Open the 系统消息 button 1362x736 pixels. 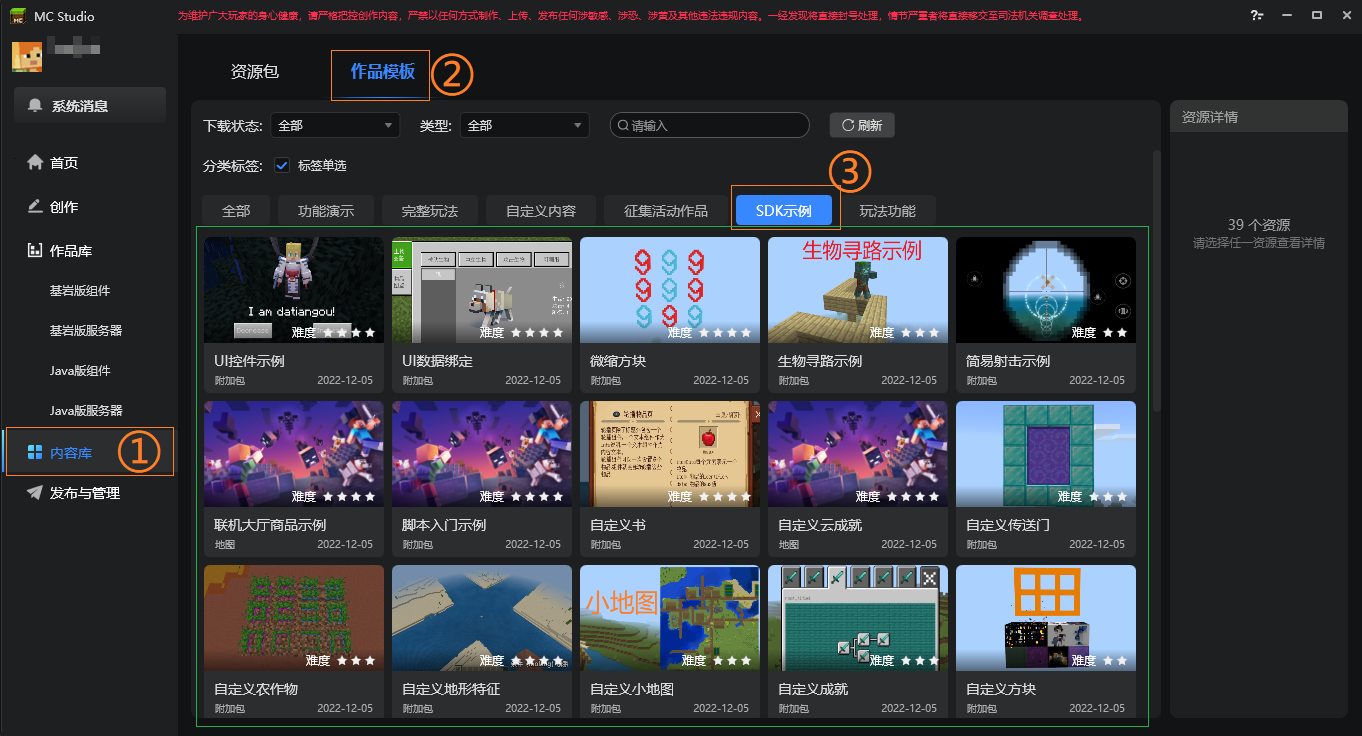(90, 105)
